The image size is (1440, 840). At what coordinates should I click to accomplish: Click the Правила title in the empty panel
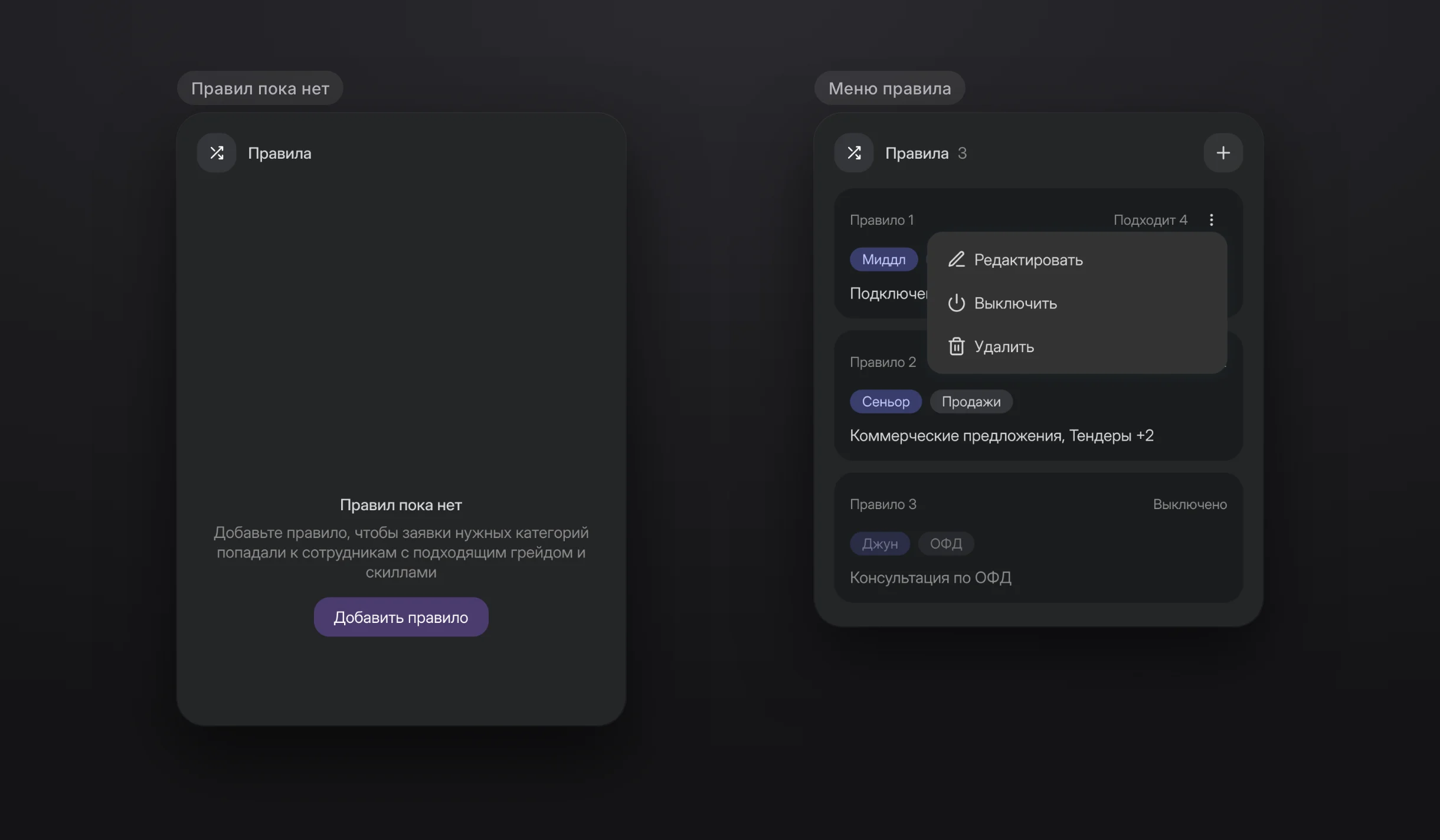pos(280,153)
